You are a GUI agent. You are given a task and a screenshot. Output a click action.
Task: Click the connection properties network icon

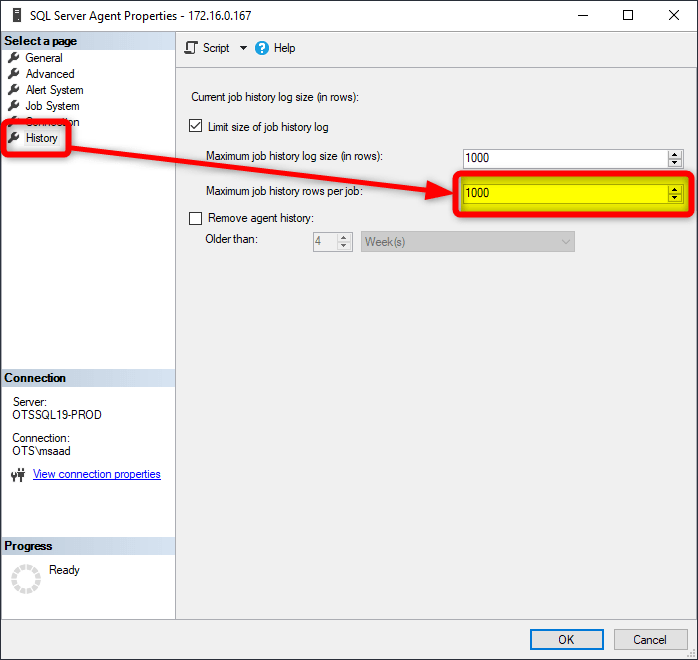(x=17, y=475)
